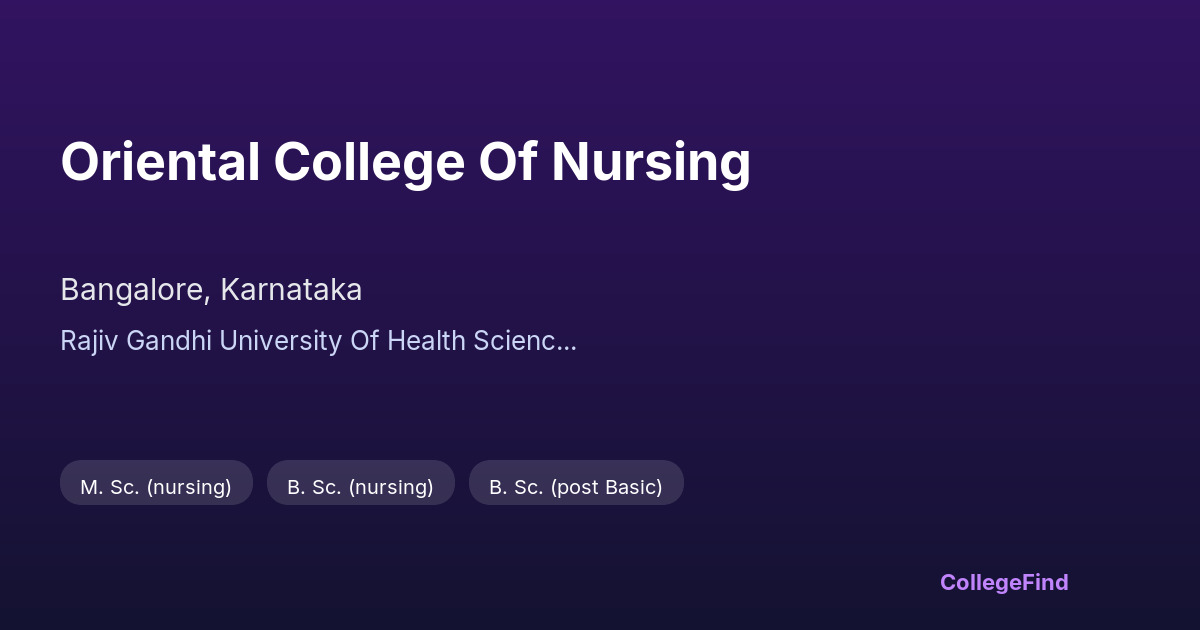1200x630 pixels.
Task: Click "University" in the affiliation line
Action: (x=281, y=341)
